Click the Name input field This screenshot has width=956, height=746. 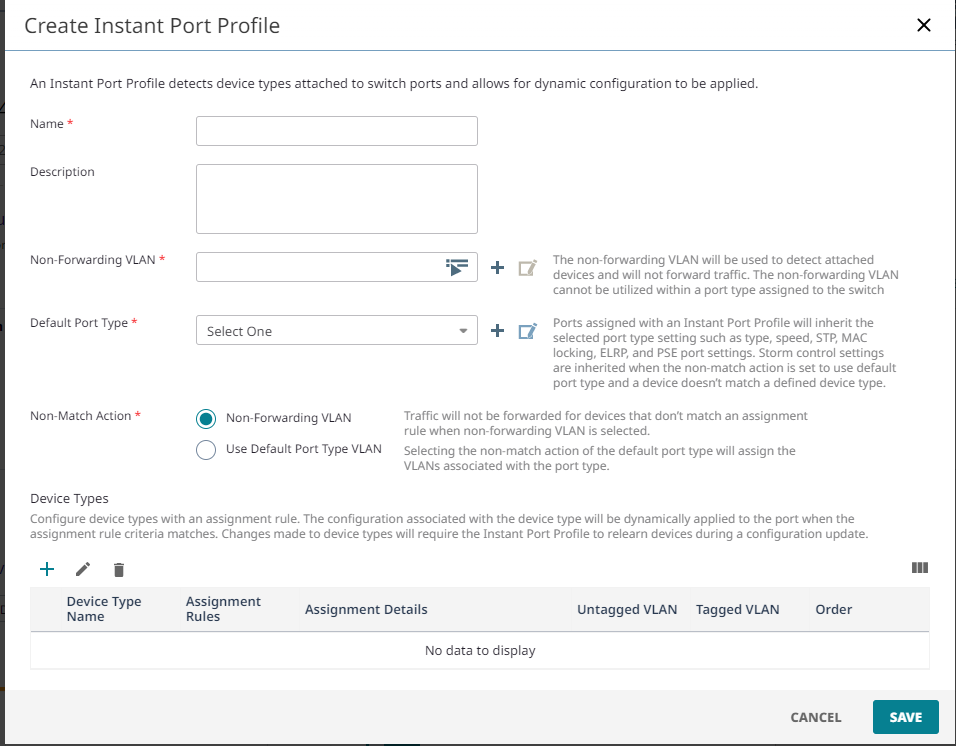[337, 131]
